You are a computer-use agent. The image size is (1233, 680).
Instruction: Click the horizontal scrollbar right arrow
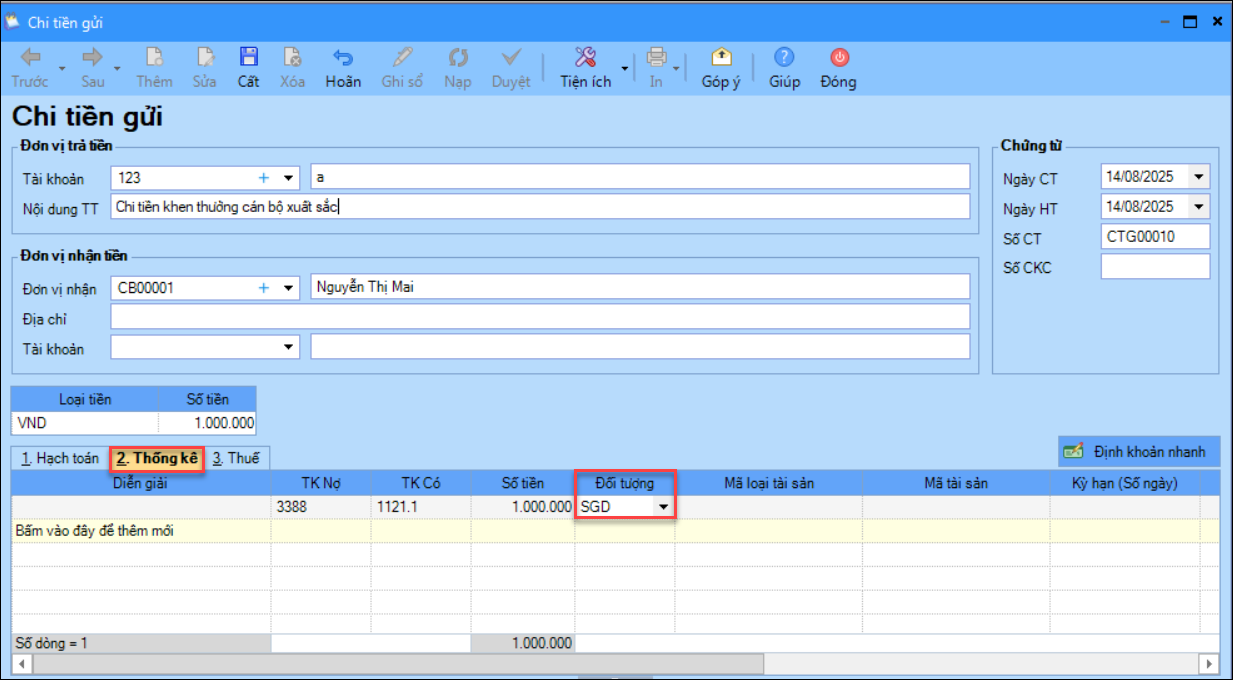pos(1210,664)
